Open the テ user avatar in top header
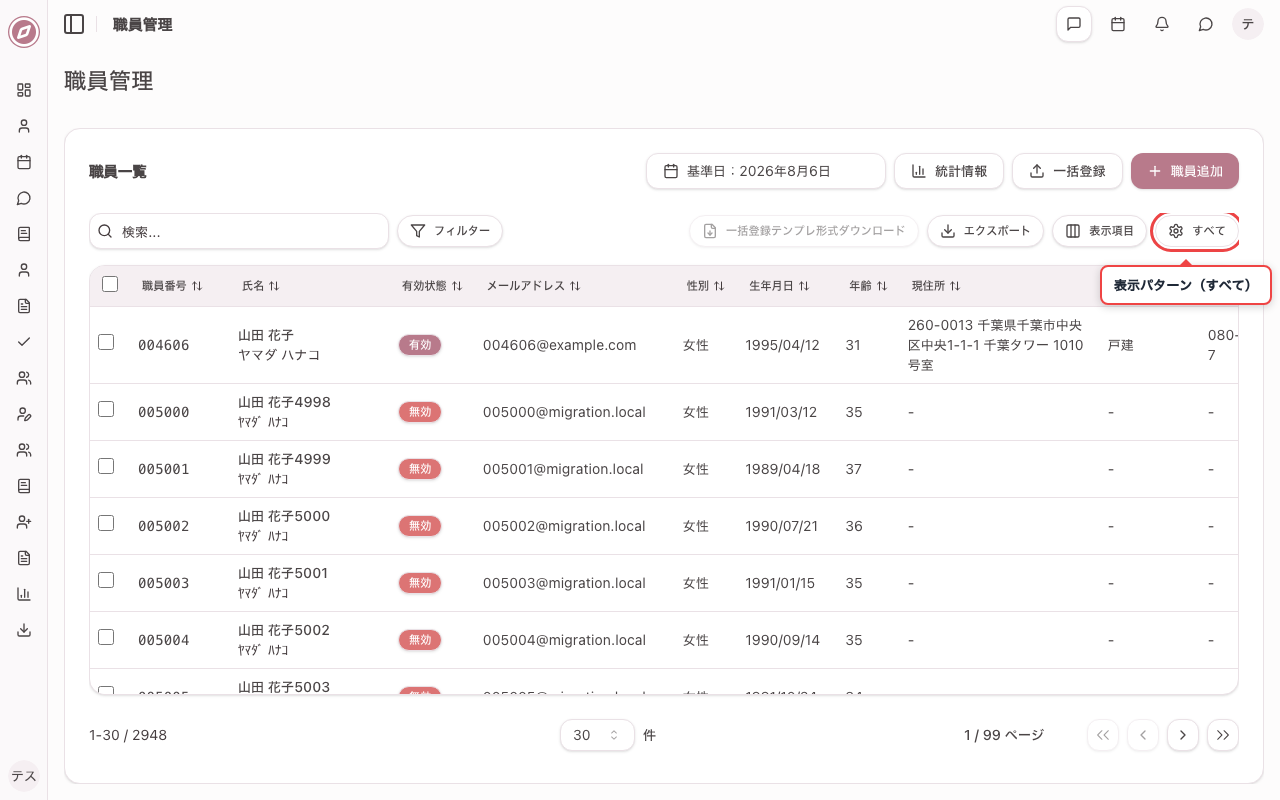 1248,24
